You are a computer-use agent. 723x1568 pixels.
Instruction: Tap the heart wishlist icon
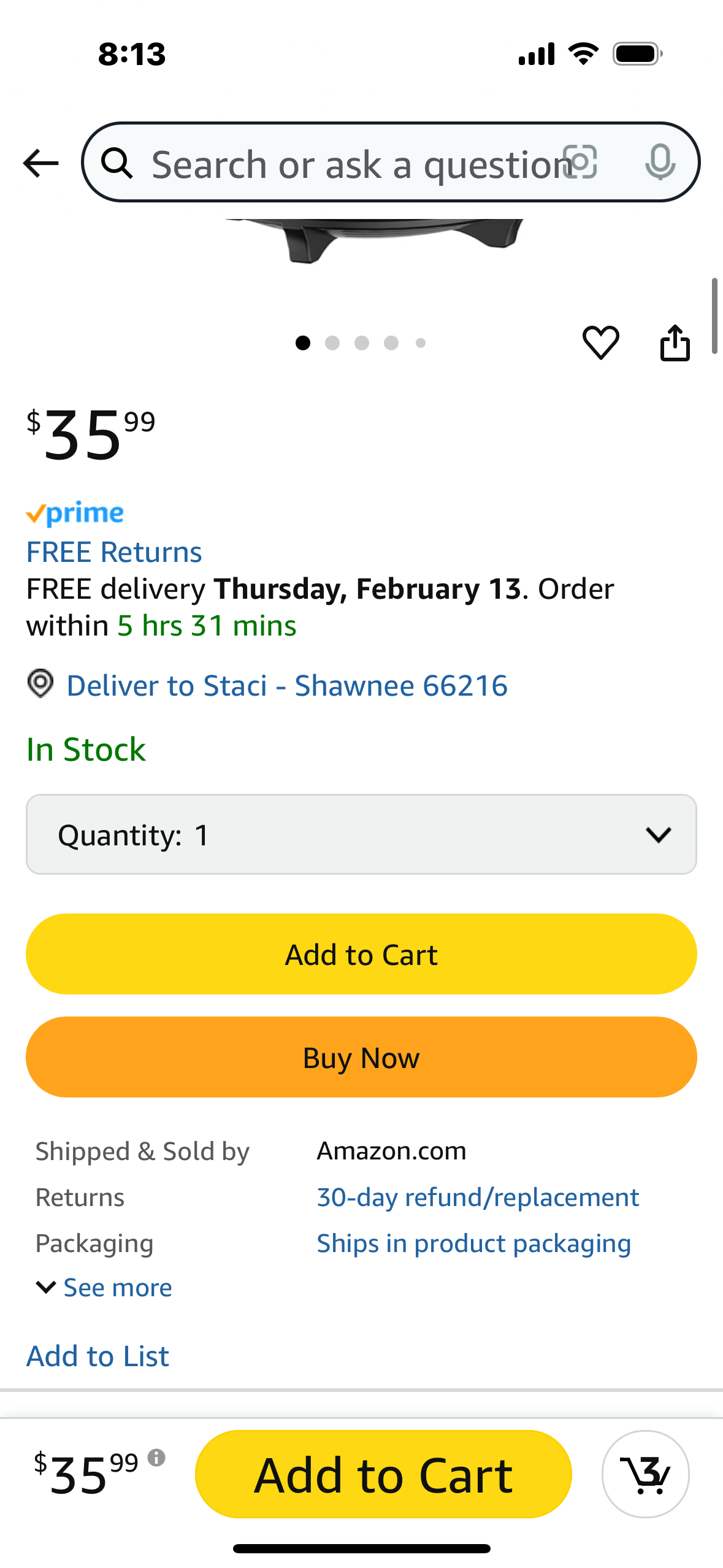(x=600, y=342)
